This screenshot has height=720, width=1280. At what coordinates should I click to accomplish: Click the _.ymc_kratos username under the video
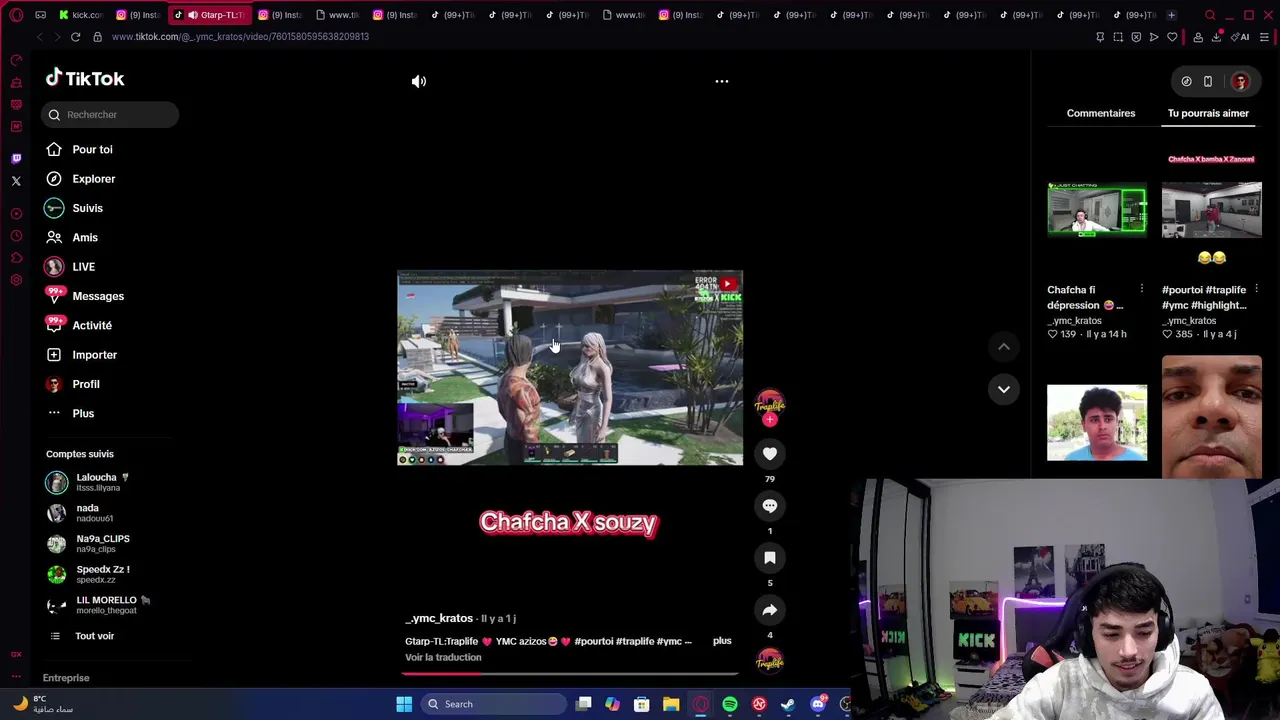click(439, 619)
